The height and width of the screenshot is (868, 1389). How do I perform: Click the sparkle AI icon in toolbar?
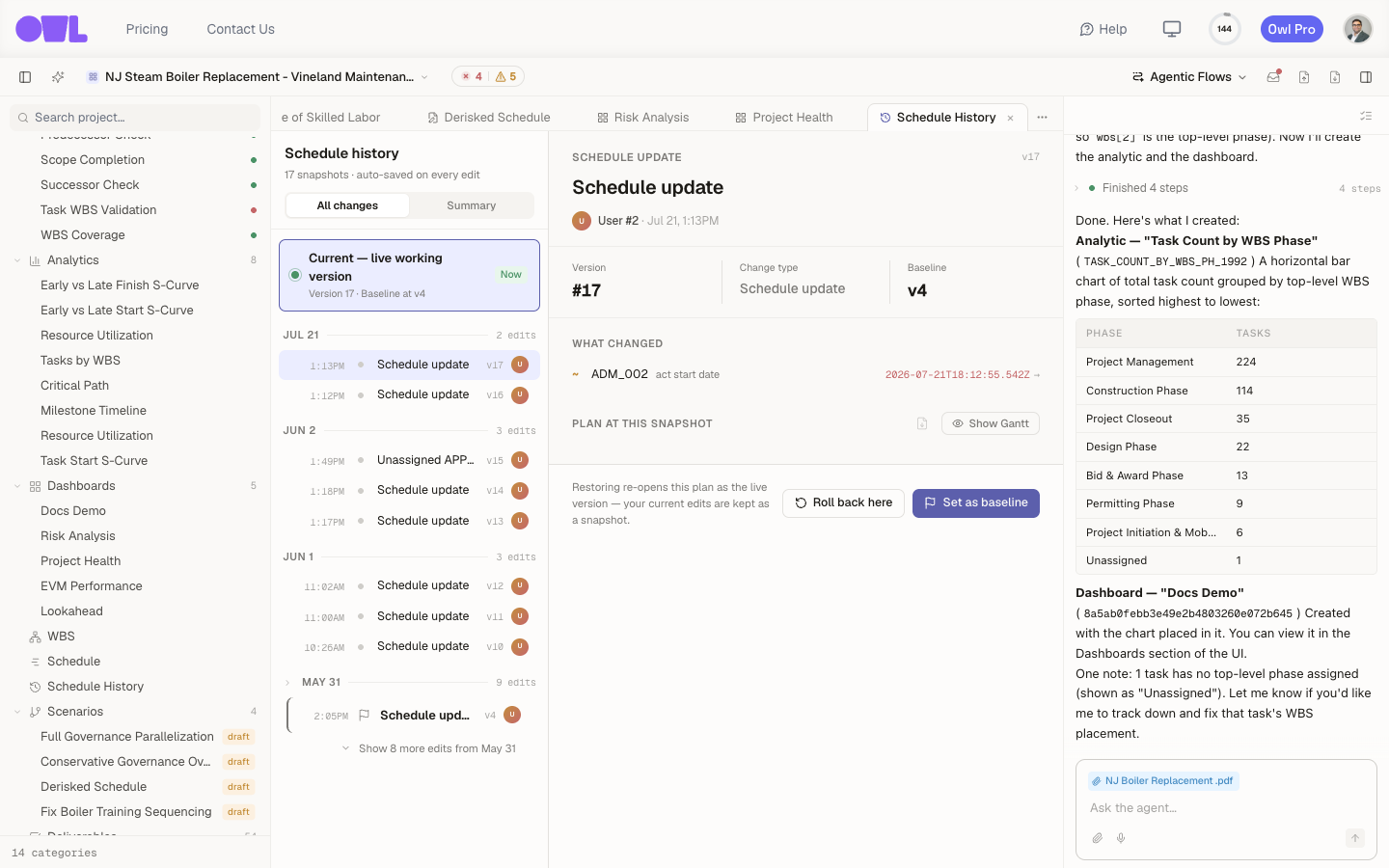(58, 77)
